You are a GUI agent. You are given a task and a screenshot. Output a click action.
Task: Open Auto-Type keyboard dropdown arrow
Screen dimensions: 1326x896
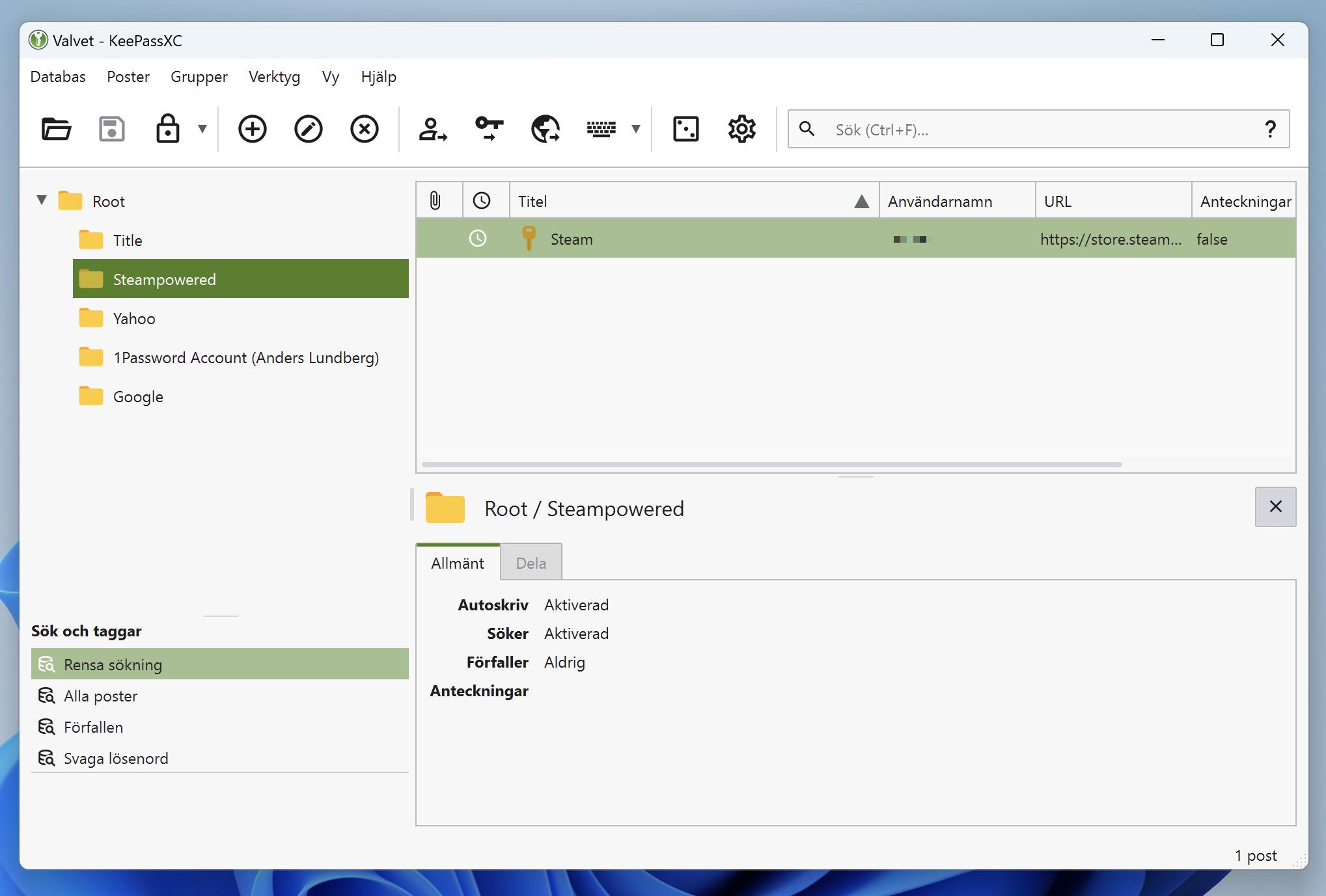(636, 129)
